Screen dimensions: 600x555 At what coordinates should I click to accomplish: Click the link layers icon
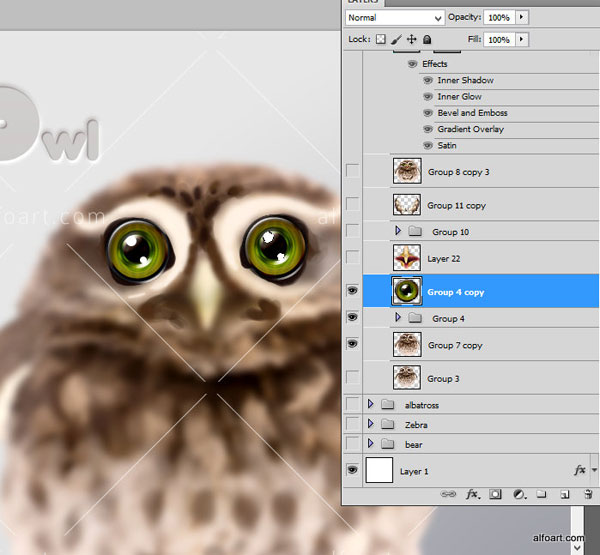click(x=448, y=494)
